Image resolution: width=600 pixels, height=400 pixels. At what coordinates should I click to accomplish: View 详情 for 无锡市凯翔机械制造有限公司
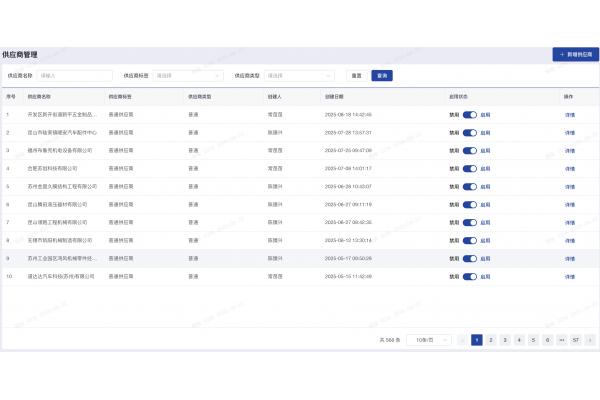click(x=569, y=240)
